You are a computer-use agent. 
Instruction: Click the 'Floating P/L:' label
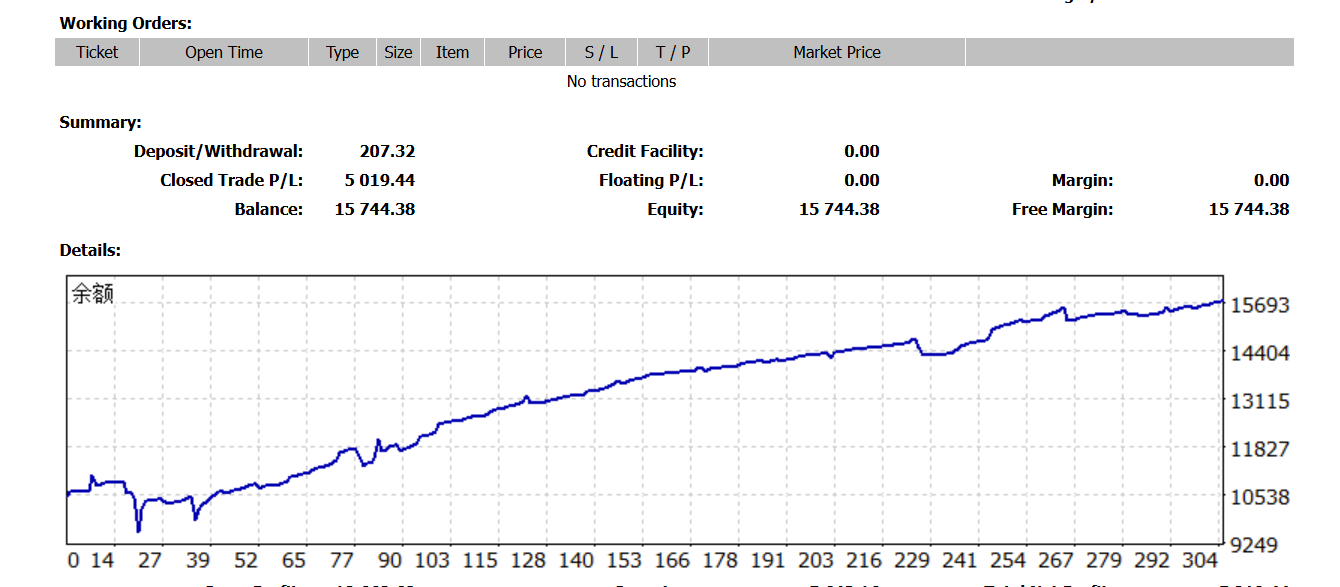[x=651, y=181]
